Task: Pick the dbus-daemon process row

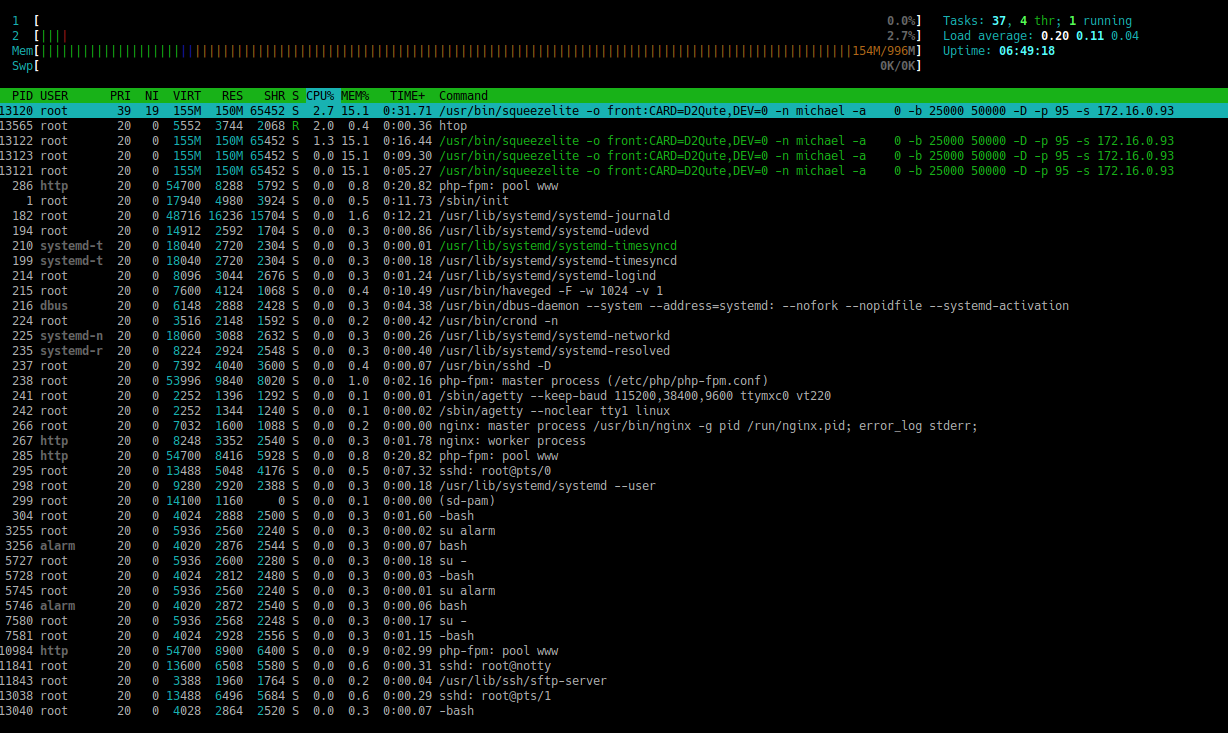Action: [x=600, y=306]
